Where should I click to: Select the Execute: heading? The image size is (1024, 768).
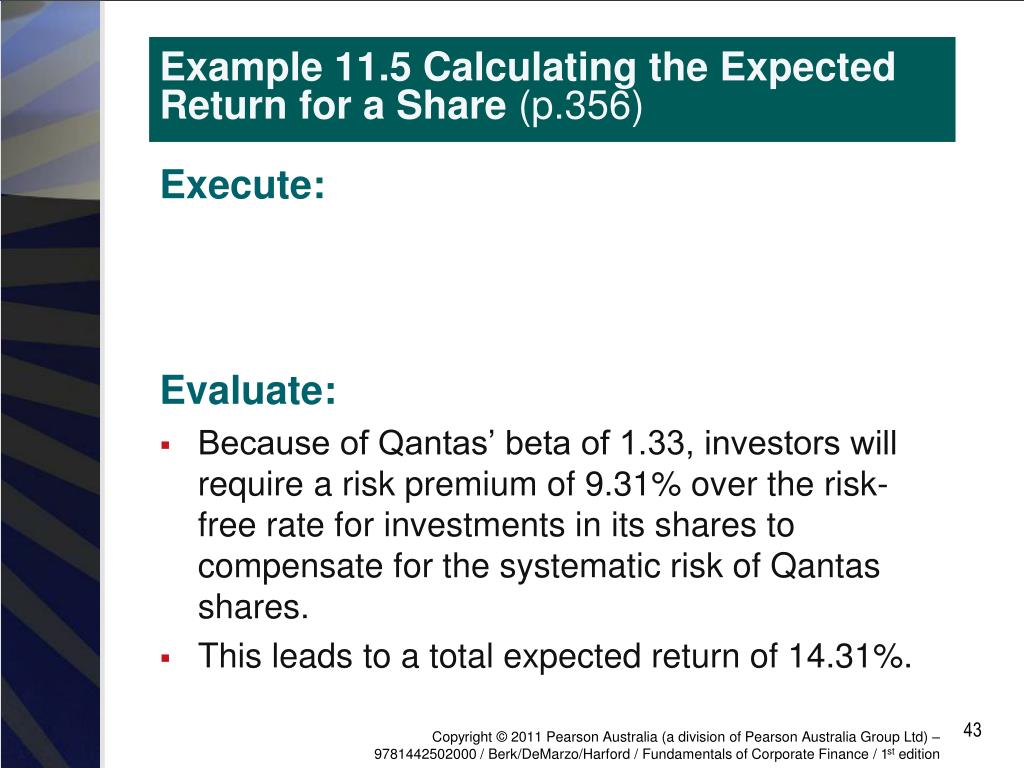243,185
